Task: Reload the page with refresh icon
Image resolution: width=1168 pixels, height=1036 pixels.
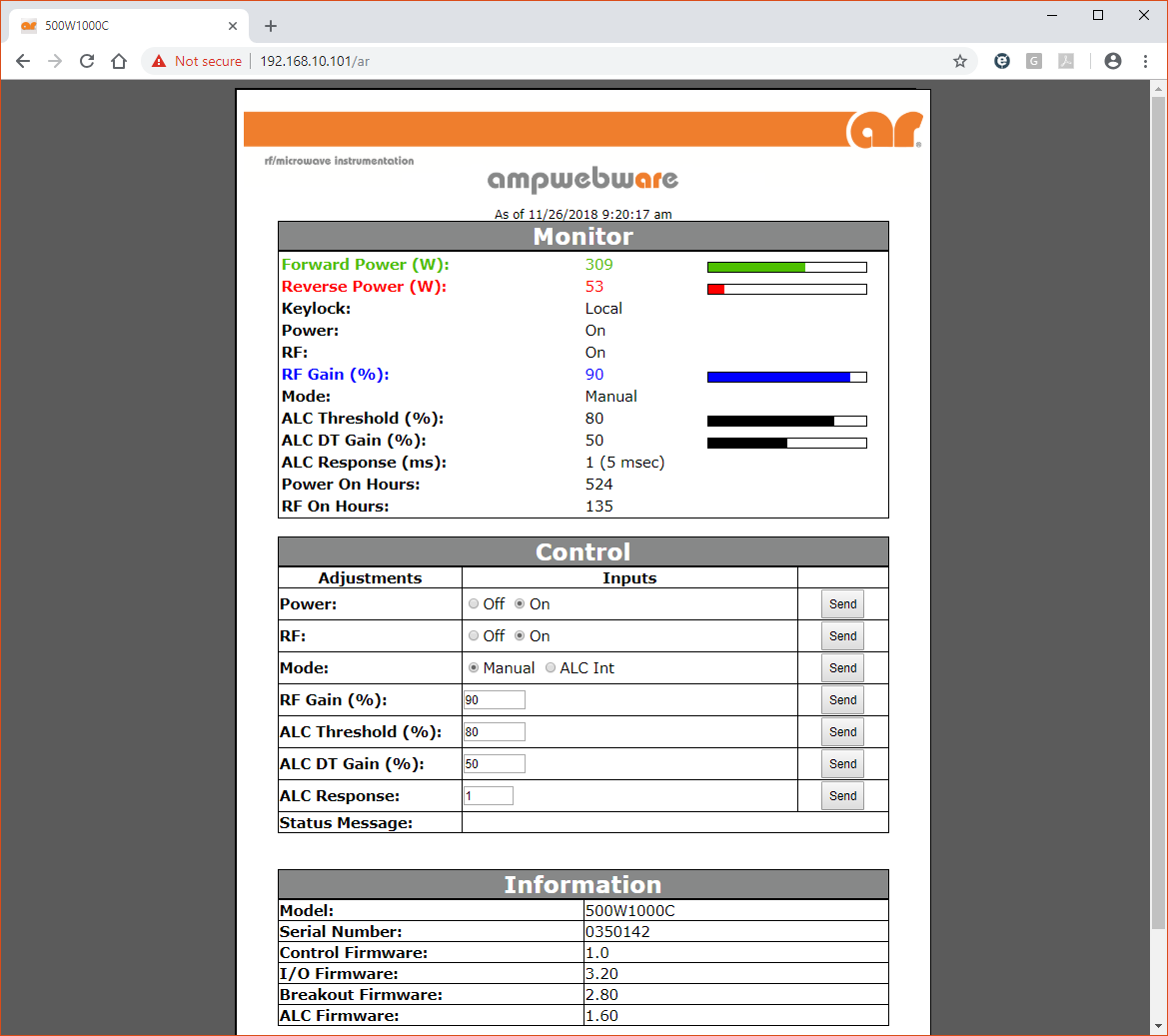Action: tap(87, 61)
